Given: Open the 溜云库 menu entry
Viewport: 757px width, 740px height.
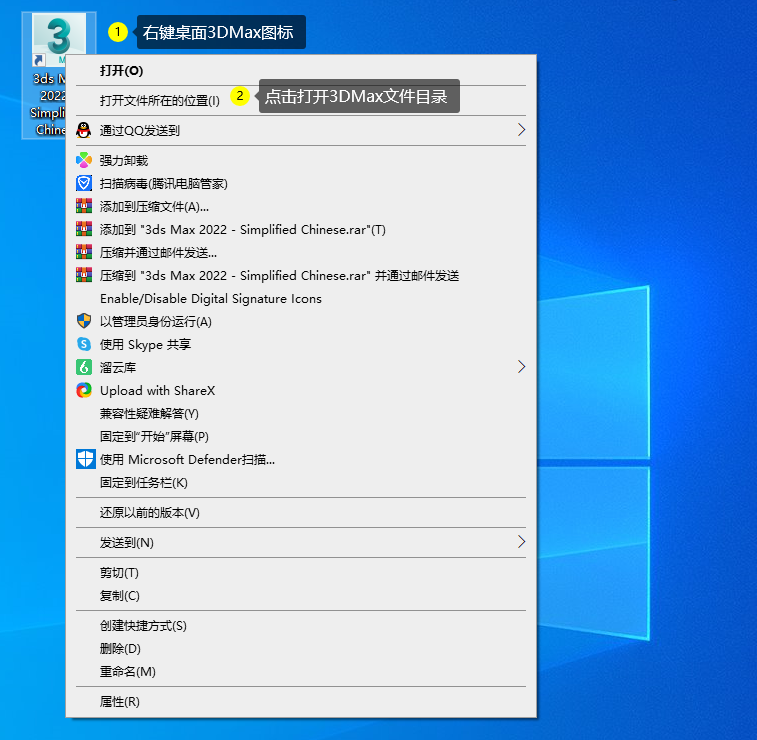Looking at the screenshot, I should point(301,367).
